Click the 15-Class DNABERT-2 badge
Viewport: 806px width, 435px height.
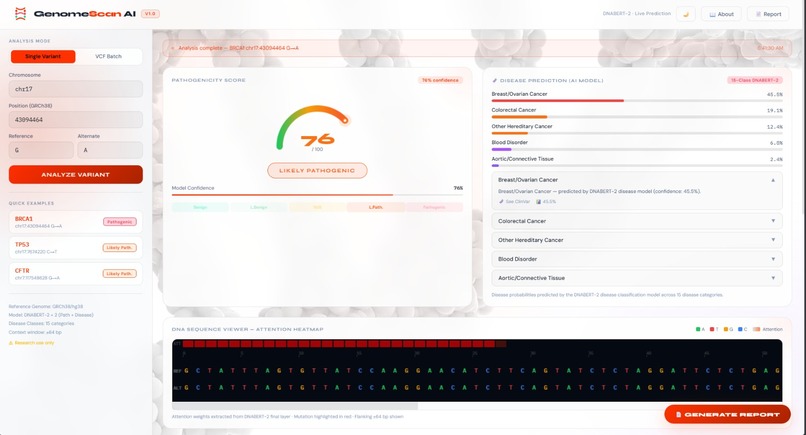755,80
